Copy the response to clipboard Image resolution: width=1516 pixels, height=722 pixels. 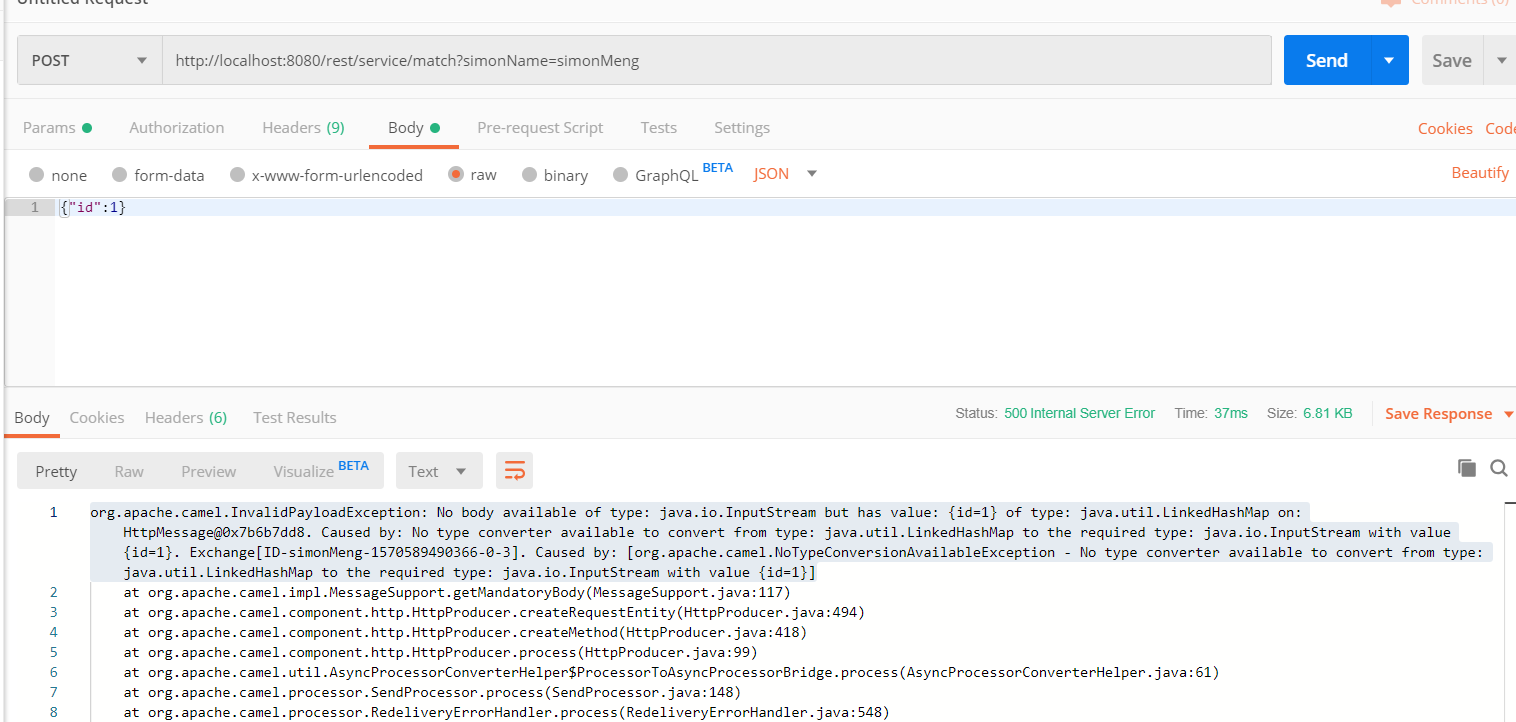click(x=1465, y=467)
